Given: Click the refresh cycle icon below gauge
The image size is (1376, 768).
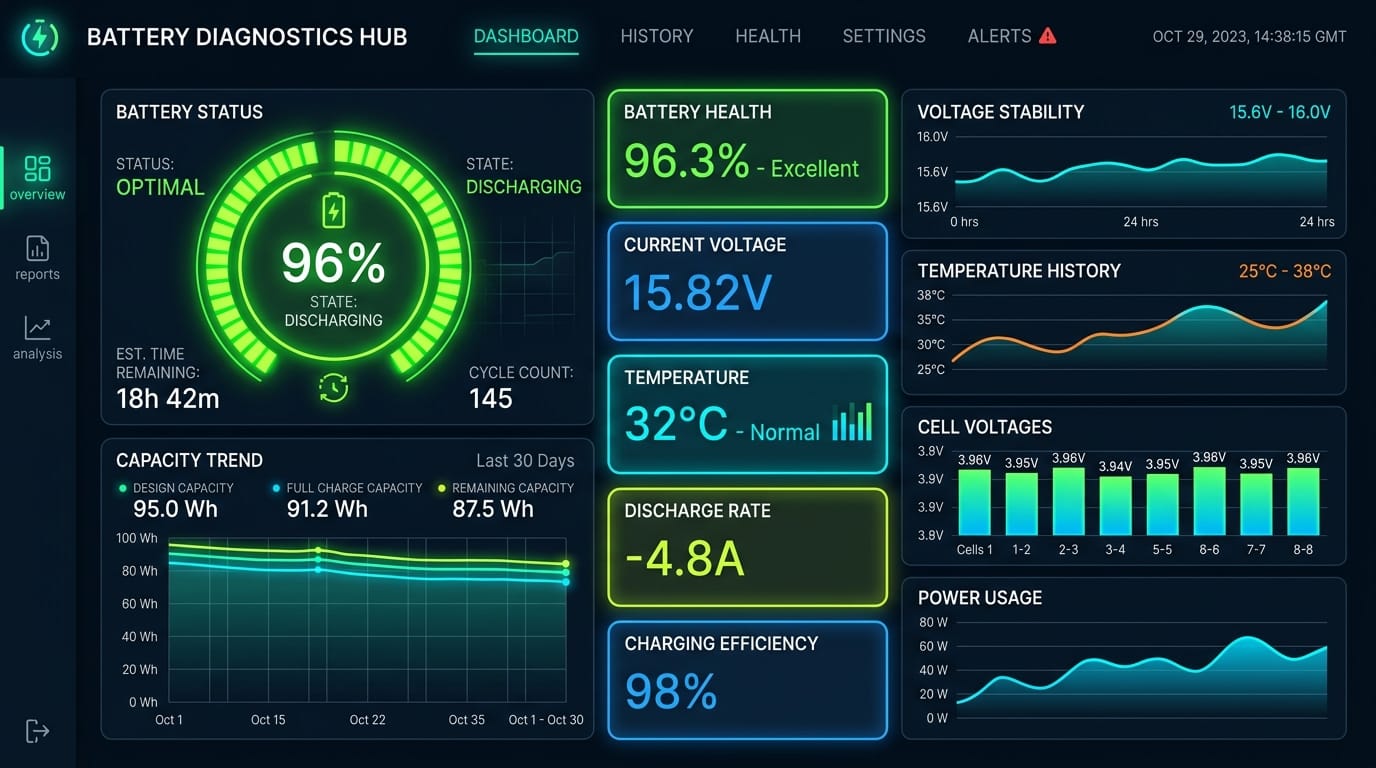Looking at the screenshot, I should pyautogui.click(x=333, y=388).
